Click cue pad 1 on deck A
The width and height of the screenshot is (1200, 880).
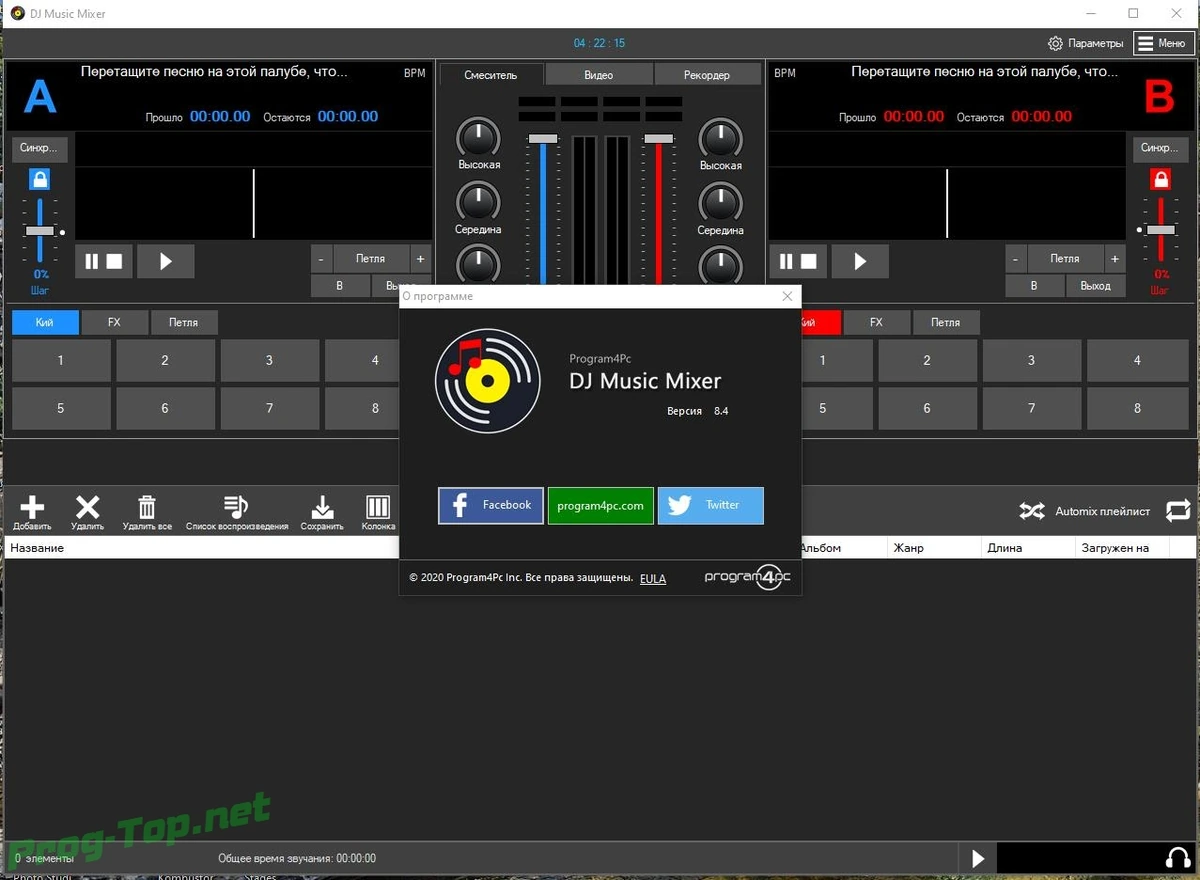point(61,360)
